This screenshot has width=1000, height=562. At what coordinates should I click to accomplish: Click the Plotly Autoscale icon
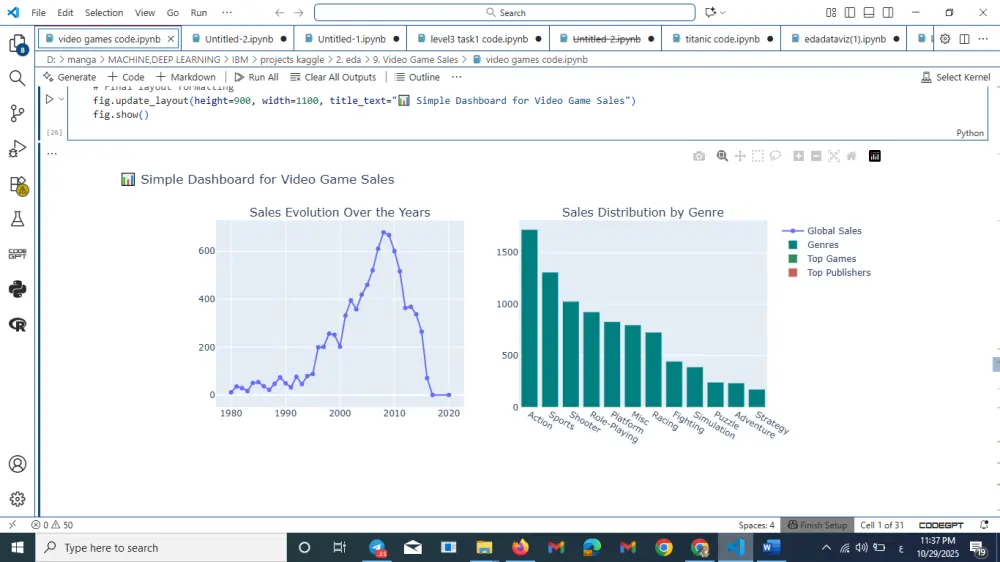(x=834, y=156)
